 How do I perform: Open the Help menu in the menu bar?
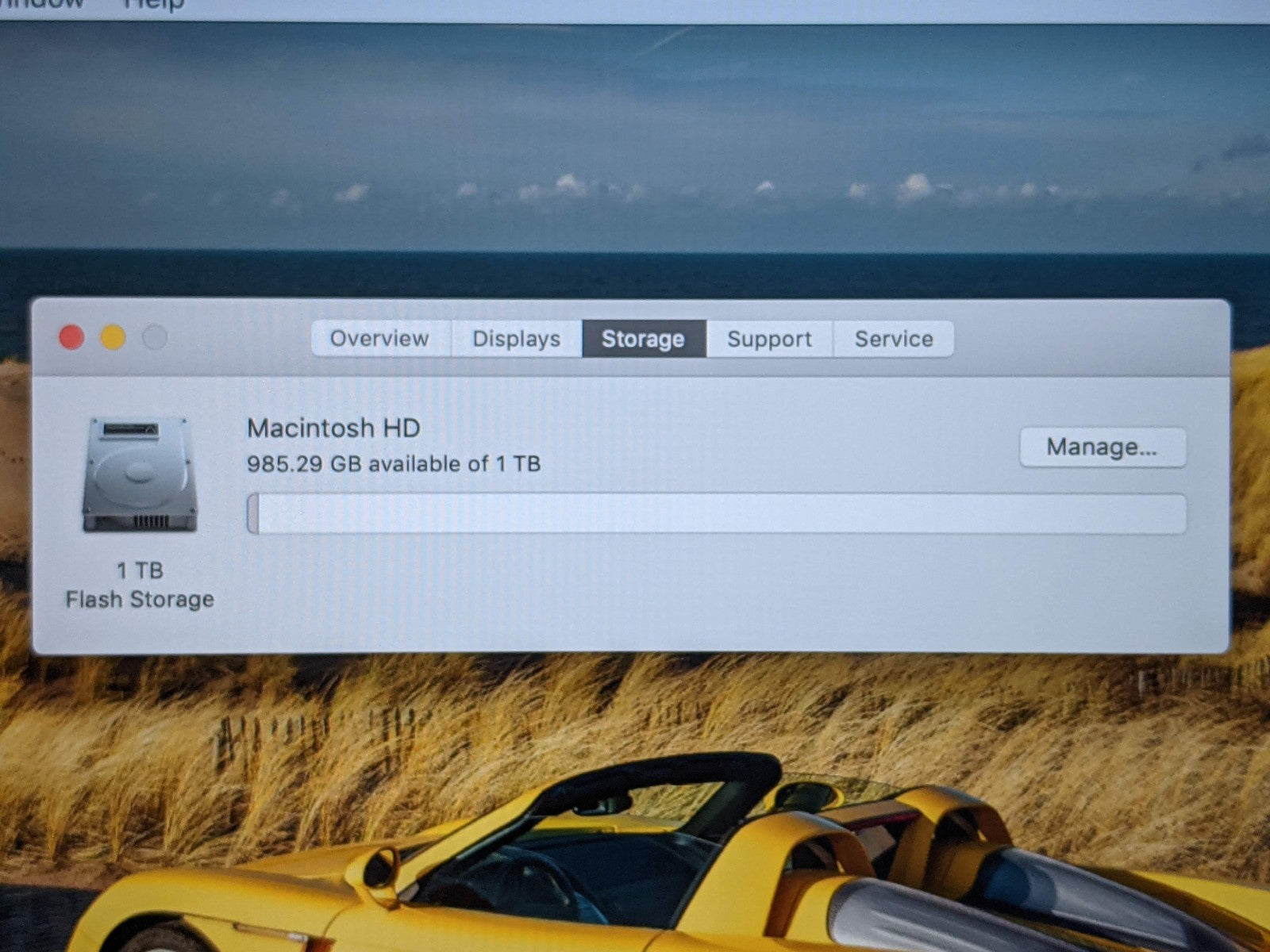tap(154, 4)
